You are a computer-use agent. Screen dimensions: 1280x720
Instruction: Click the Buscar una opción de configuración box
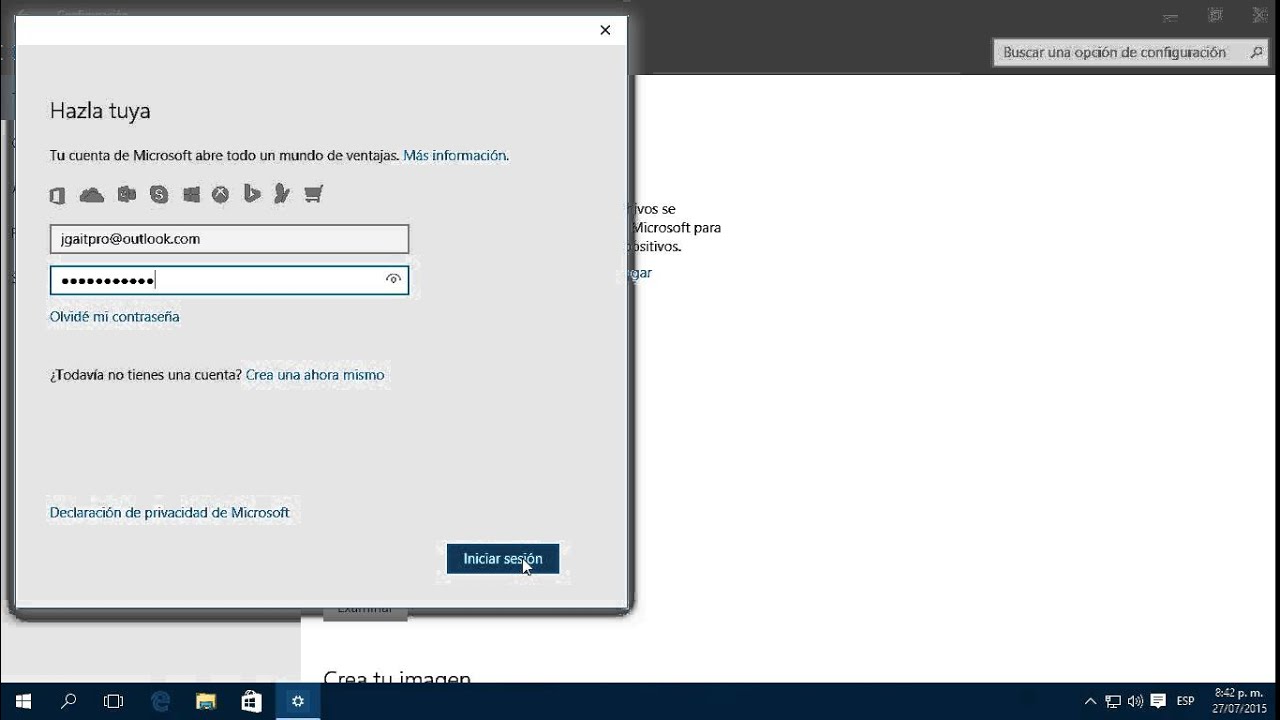tap(1131, 53)
